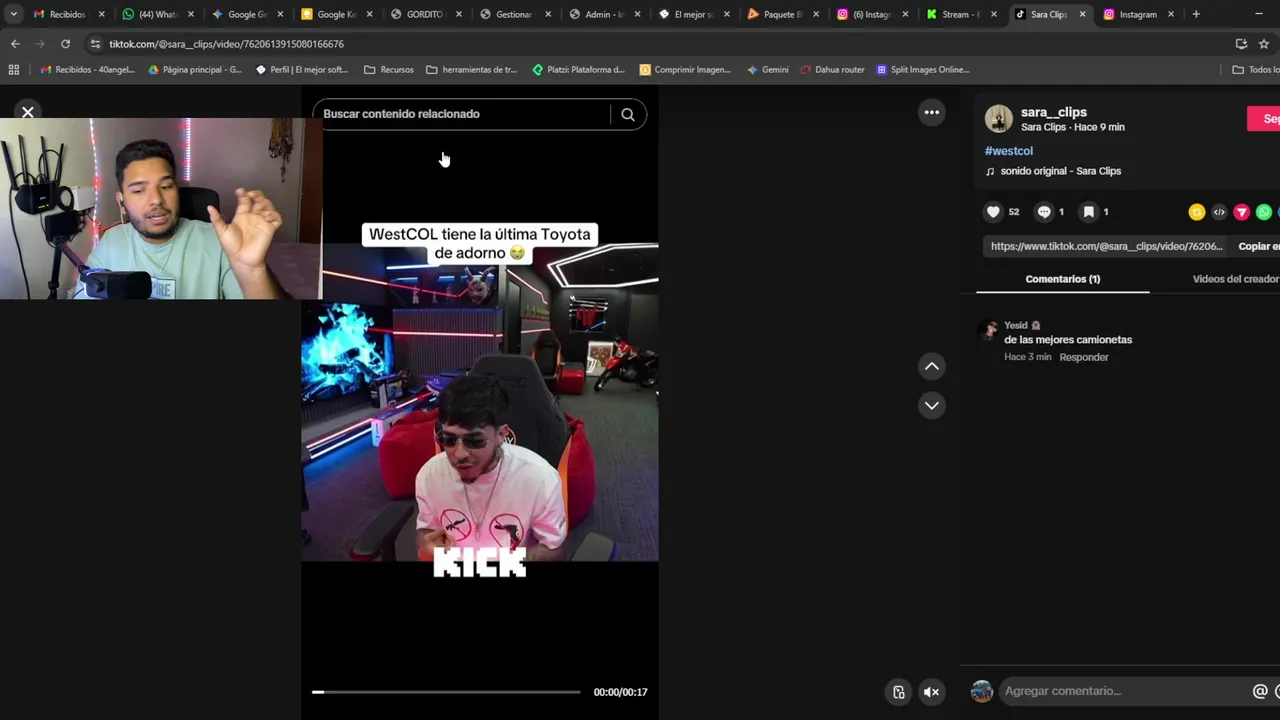Open the Recursos bookmarks folder
1280x720 pixels.
(389, 70)
